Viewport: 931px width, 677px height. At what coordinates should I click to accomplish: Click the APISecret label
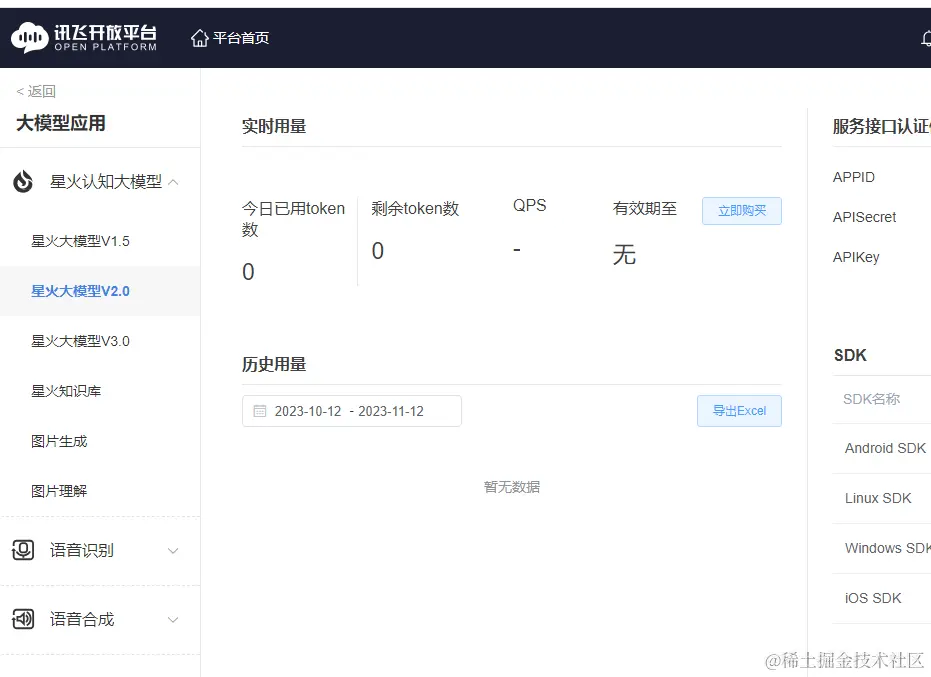pos(864,217)
